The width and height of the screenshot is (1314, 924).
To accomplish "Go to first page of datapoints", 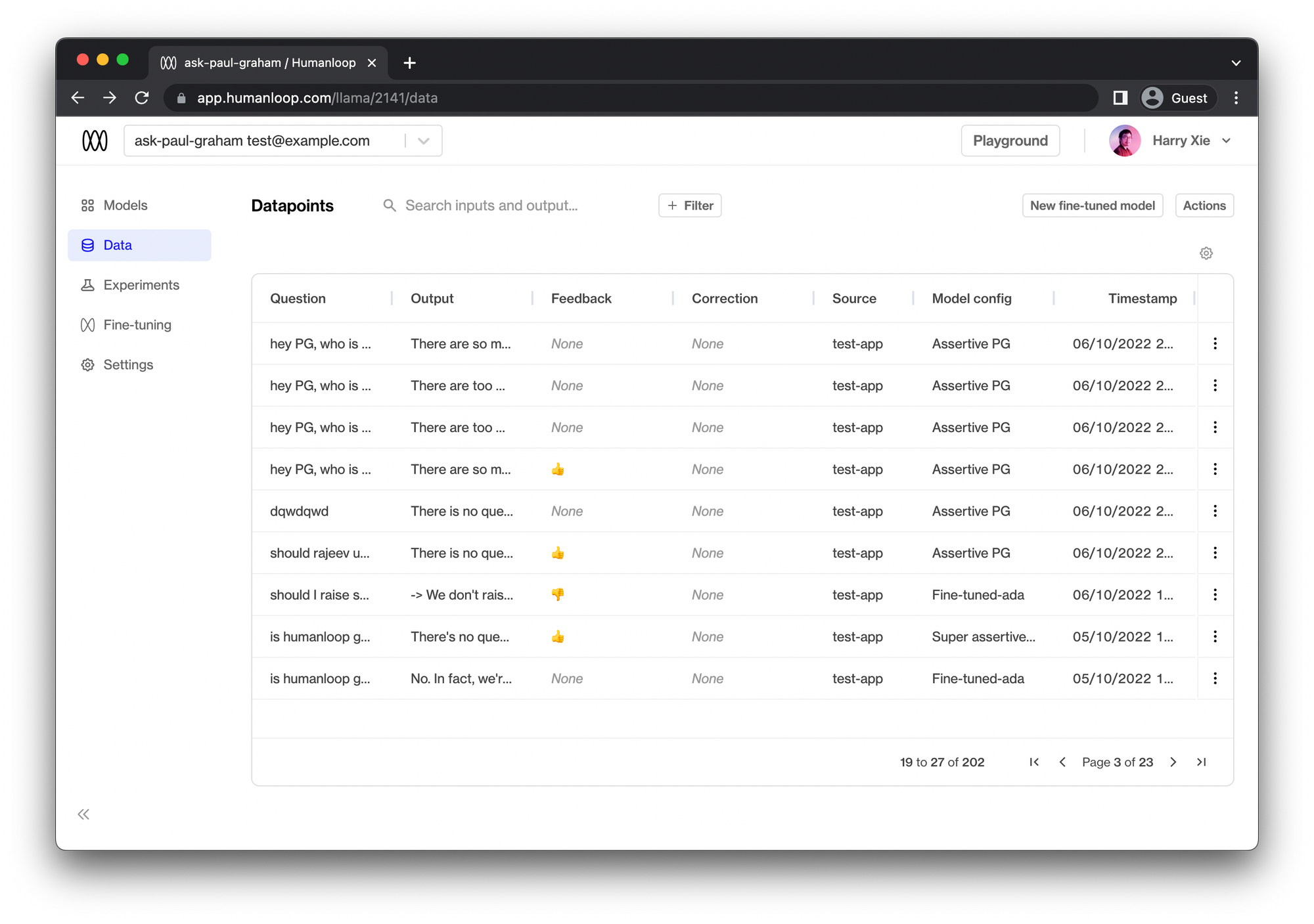I will (1034, 762).
